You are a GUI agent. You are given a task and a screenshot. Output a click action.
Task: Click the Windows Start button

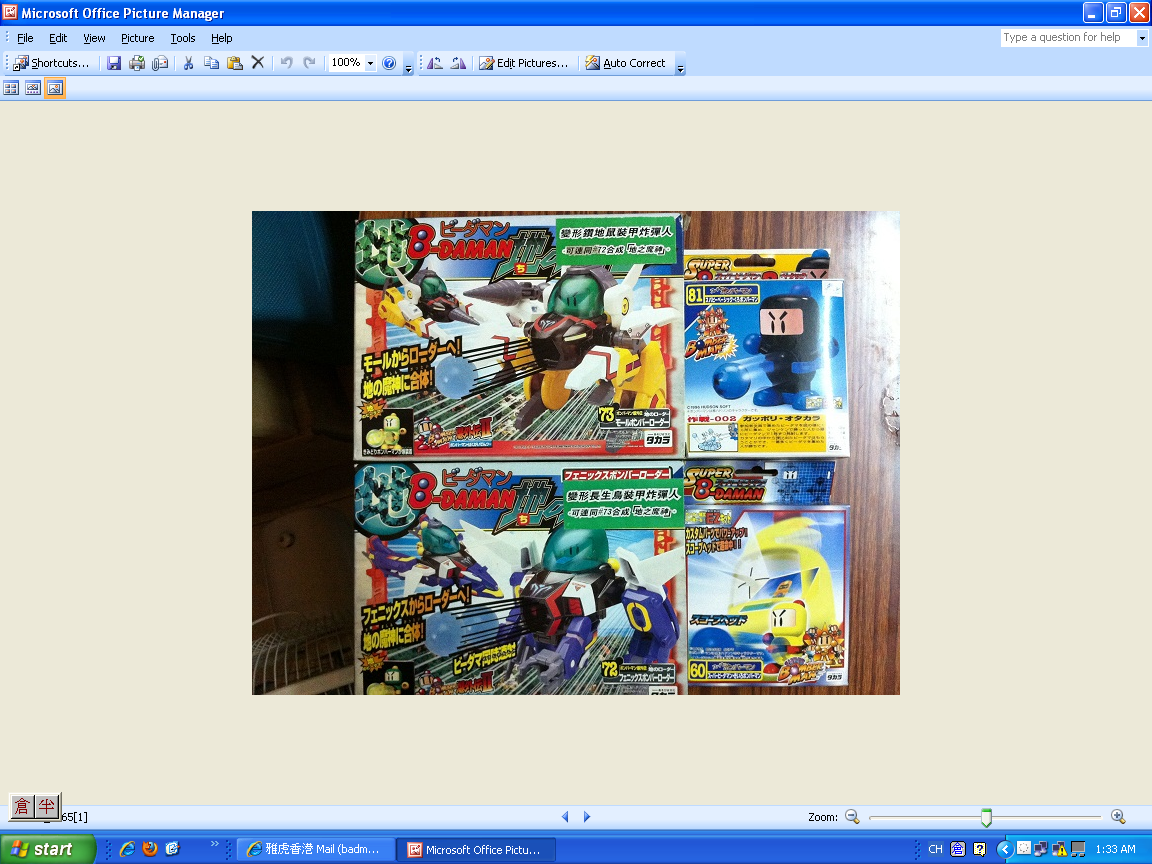tap(48, 849)
